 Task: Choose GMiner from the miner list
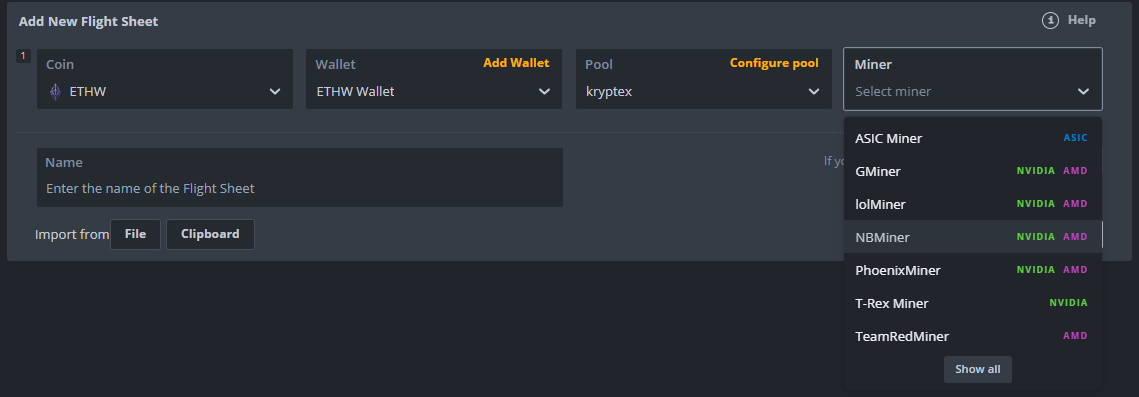click(973, 171)
